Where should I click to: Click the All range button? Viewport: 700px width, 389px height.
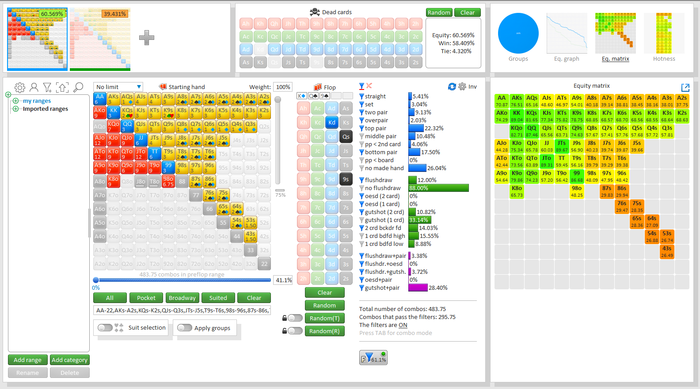click(x=109, y=298)
